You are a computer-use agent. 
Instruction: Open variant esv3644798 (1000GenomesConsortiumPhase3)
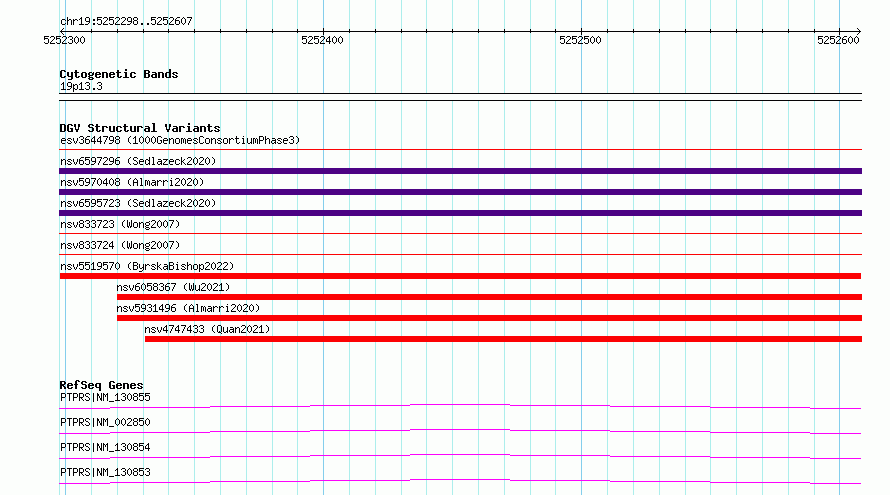pos(180,140)
